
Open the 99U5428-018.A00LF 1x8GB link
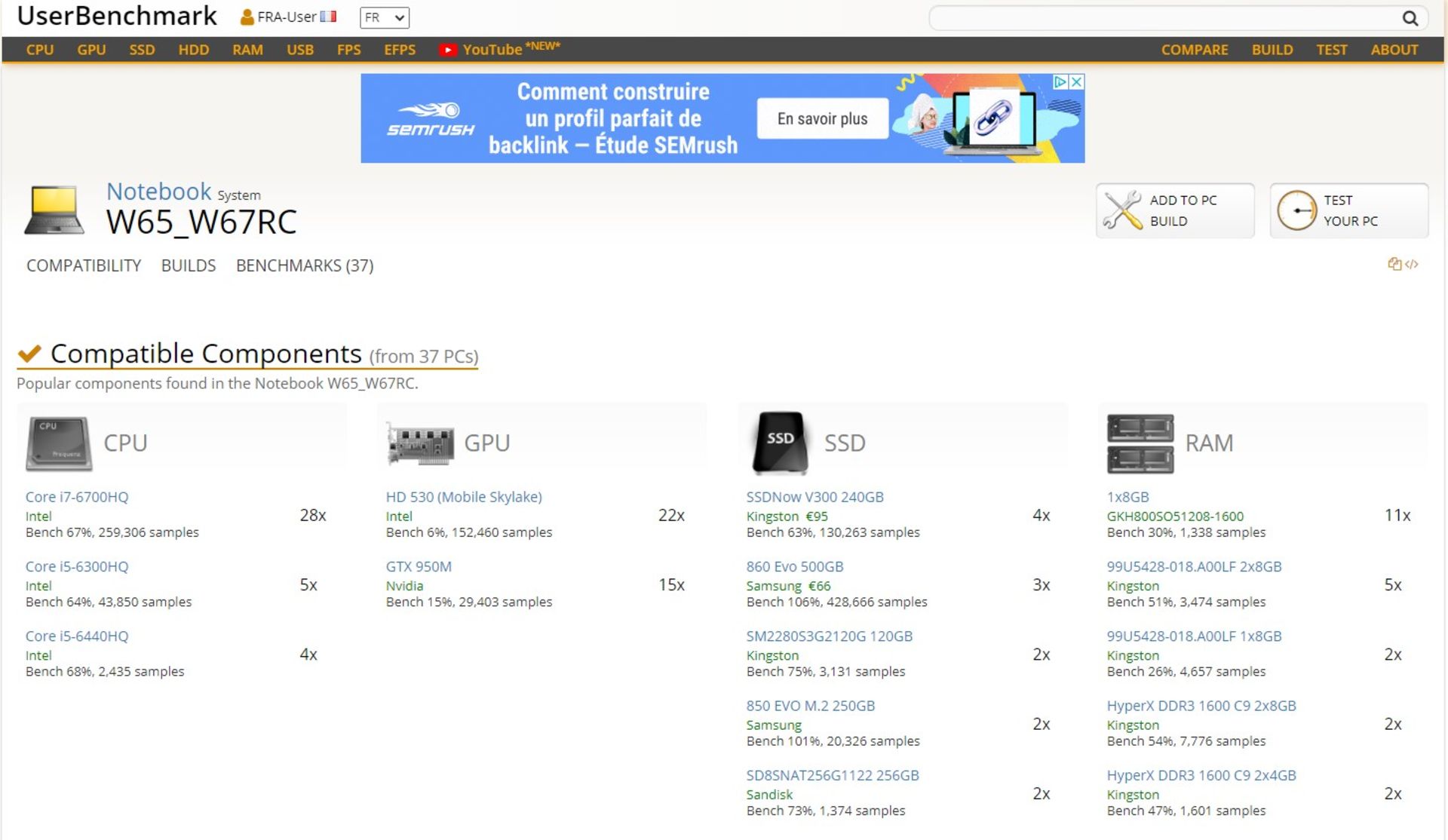(1195, 636)
